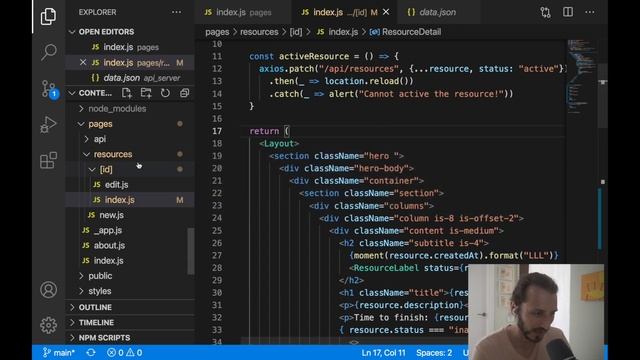This screenshot has height=360, width=640.
Task: Change indentation via Spaces: 2
Action: (x=434, y=353)
